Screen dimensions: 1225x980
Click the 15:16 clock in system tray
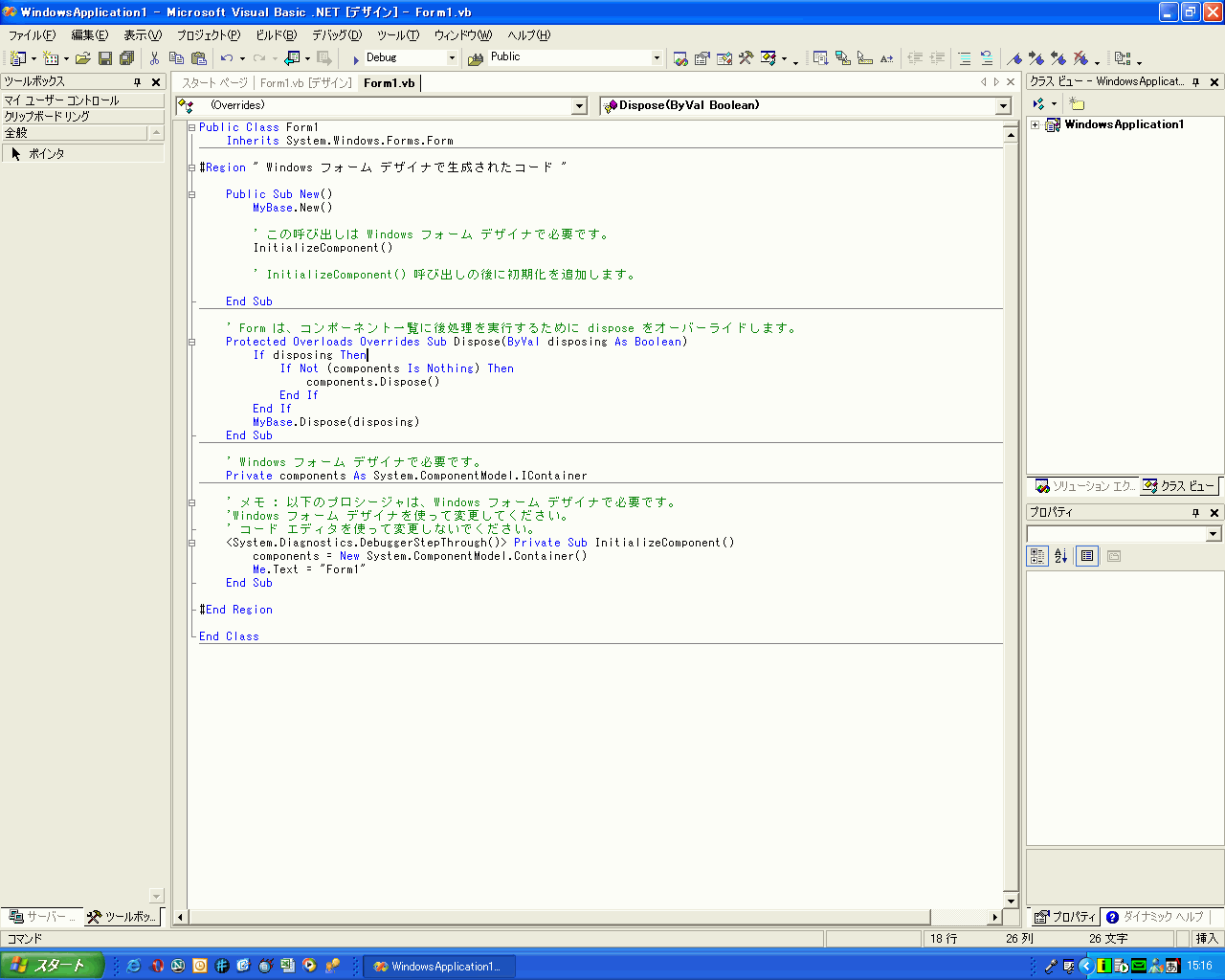point(1200,966)
